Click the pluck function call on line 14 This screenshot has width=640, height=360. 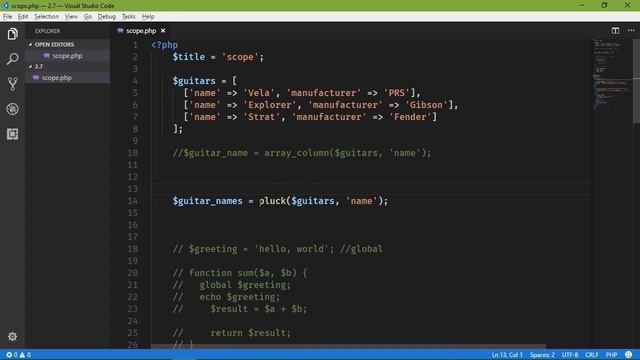click(272, 201)
